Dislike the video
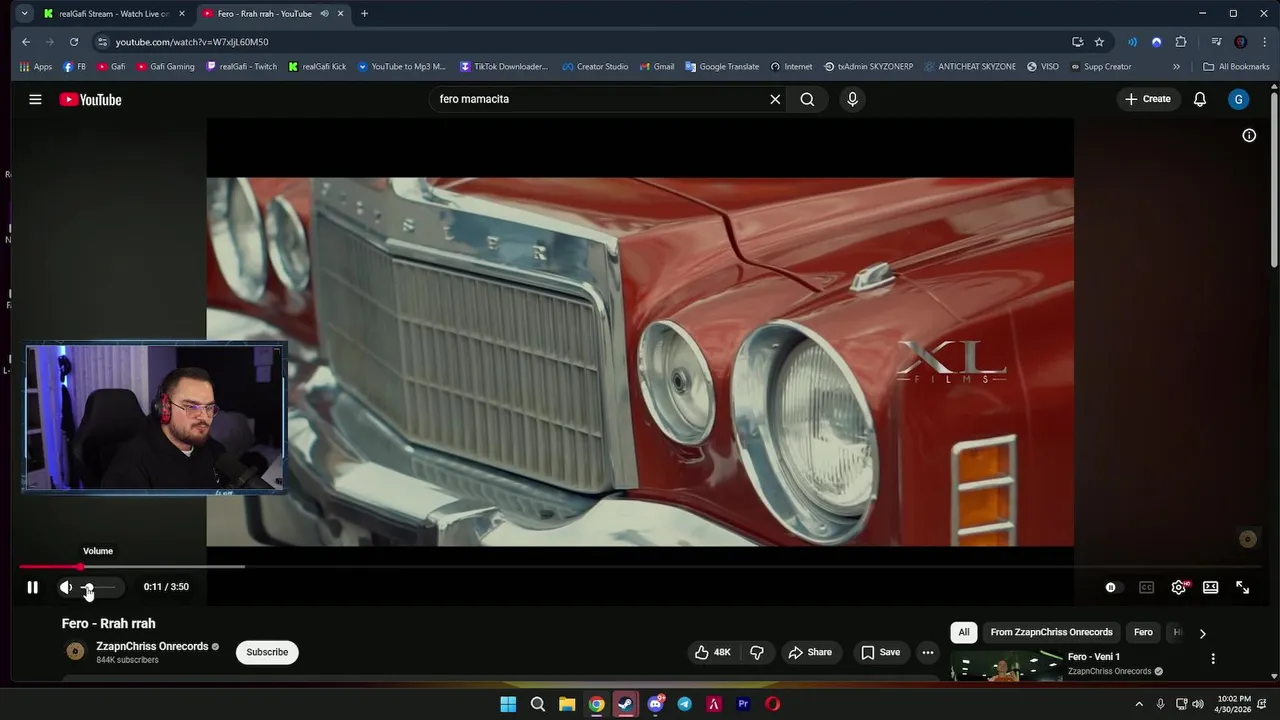This screenshot has width=1280, height=720. 757,652
